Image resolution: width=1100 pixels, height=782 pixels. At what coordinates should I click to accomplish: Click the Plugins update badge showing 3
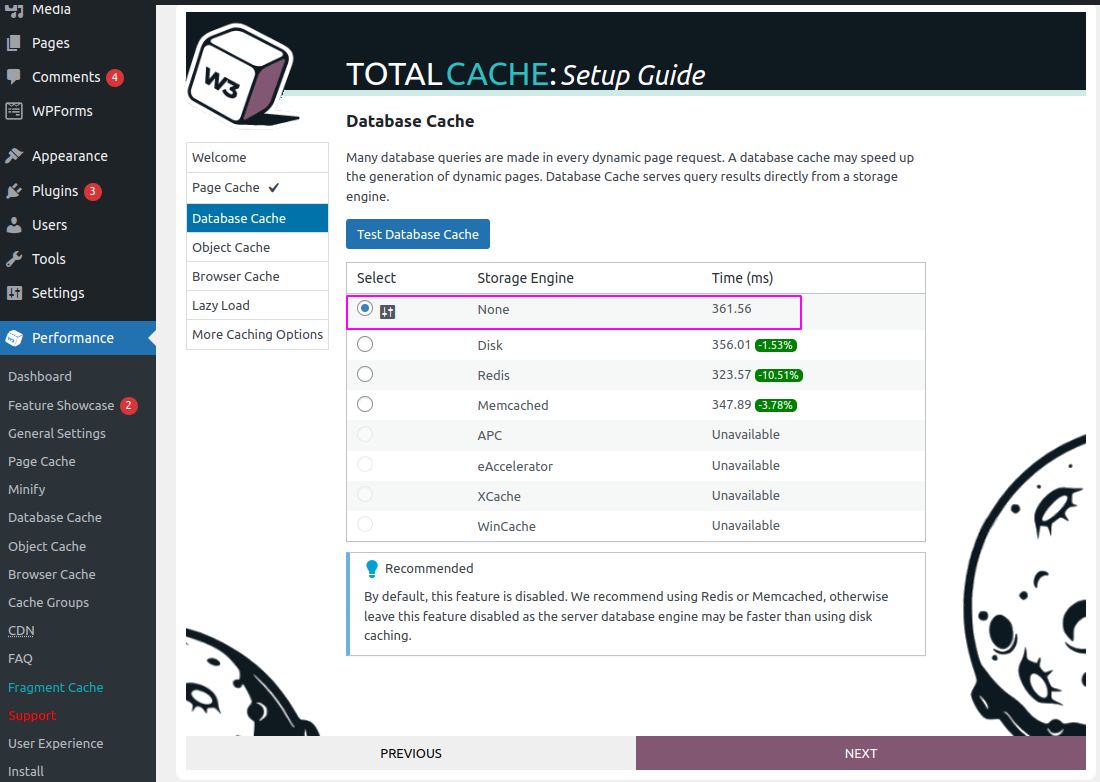(93, 191)
